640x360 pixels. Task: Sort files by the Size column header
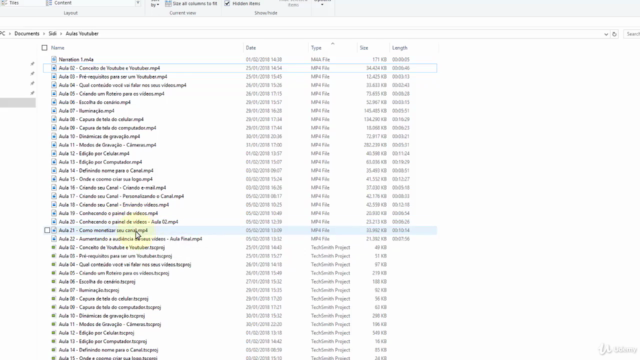click(x=364, y=48)
